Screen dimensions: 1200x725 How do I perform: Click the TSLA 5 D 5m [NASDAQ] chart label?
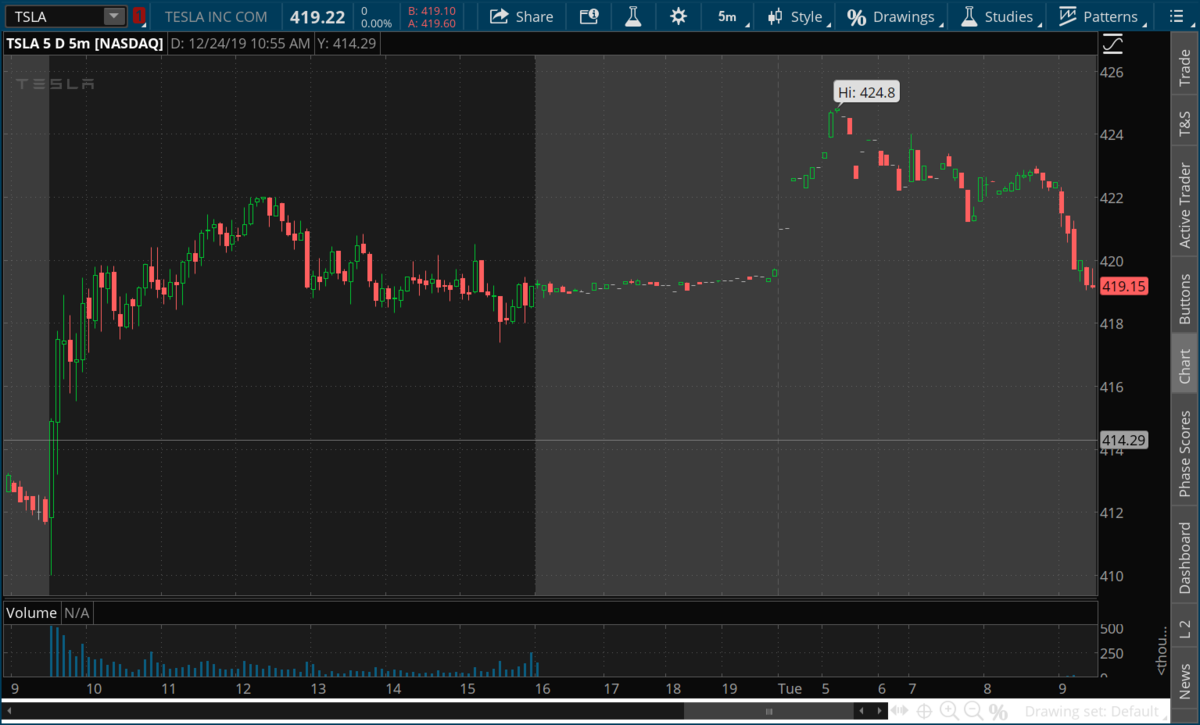point(84,44)
